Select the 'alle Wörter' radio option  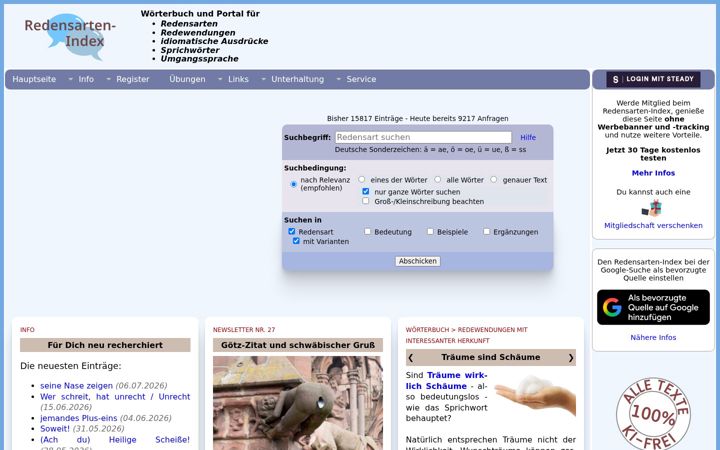tap(438, 180)
